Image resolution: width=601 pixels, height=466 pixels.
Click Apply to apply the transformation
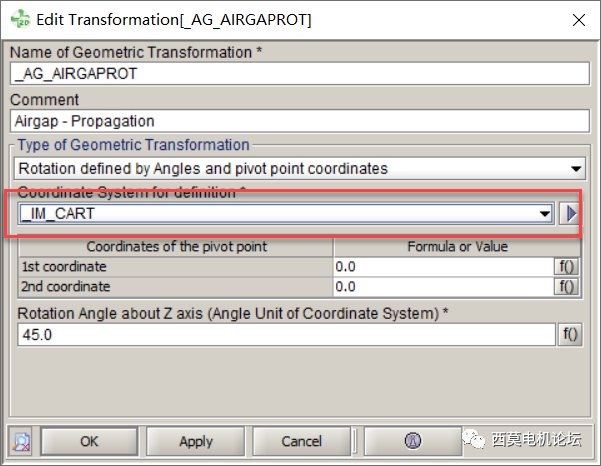tap(196, 441)
